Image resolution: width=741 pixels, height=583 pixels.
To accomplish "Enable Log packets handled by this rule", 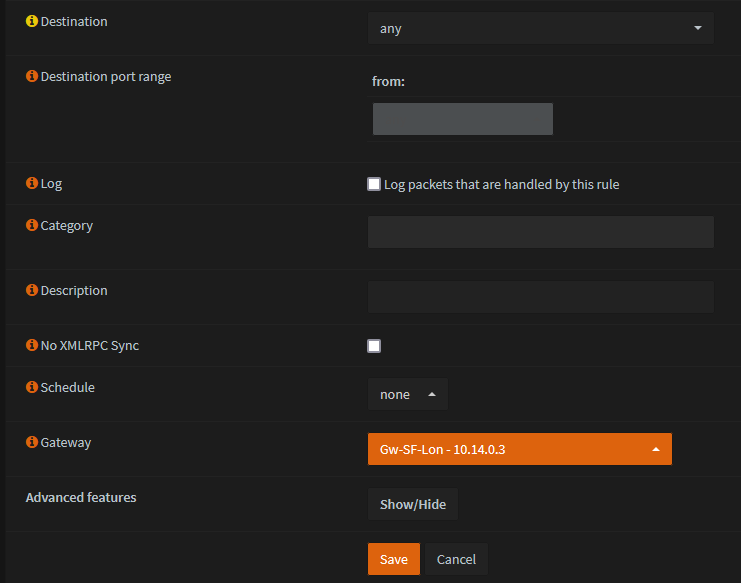I will pos(374,184).
